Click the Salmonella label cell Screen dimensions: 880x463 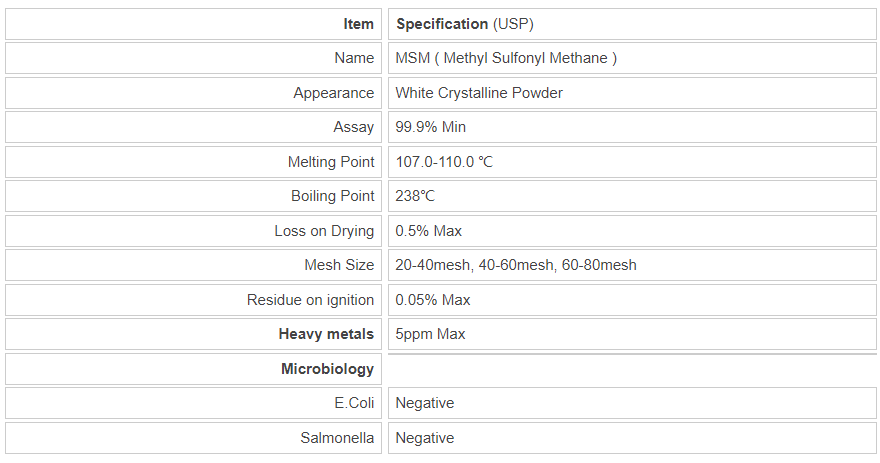[337, 438]
